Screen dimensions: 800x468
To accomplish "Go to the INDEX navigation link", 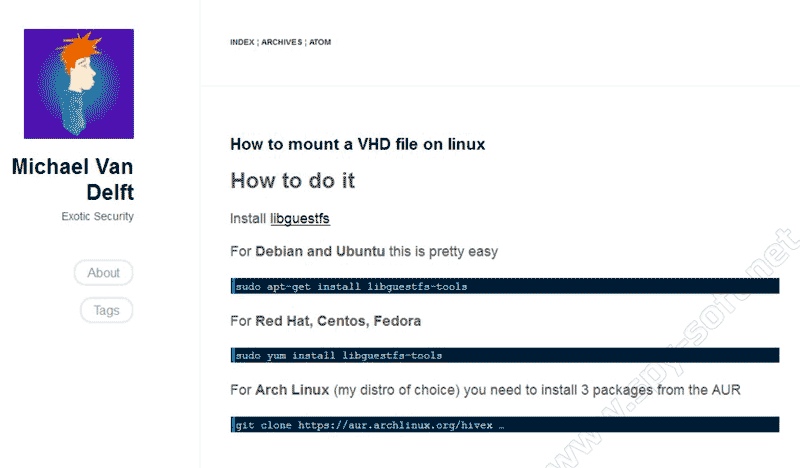I will point(242,43).
